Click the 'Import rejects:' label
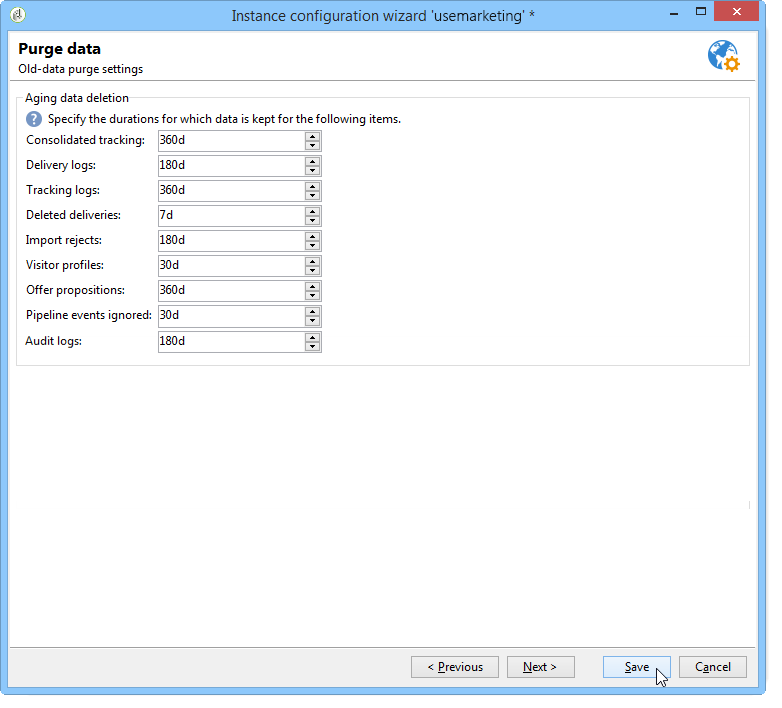Image resolution: width=782 pixels, height=708 pixels. (x=64, y=240)
